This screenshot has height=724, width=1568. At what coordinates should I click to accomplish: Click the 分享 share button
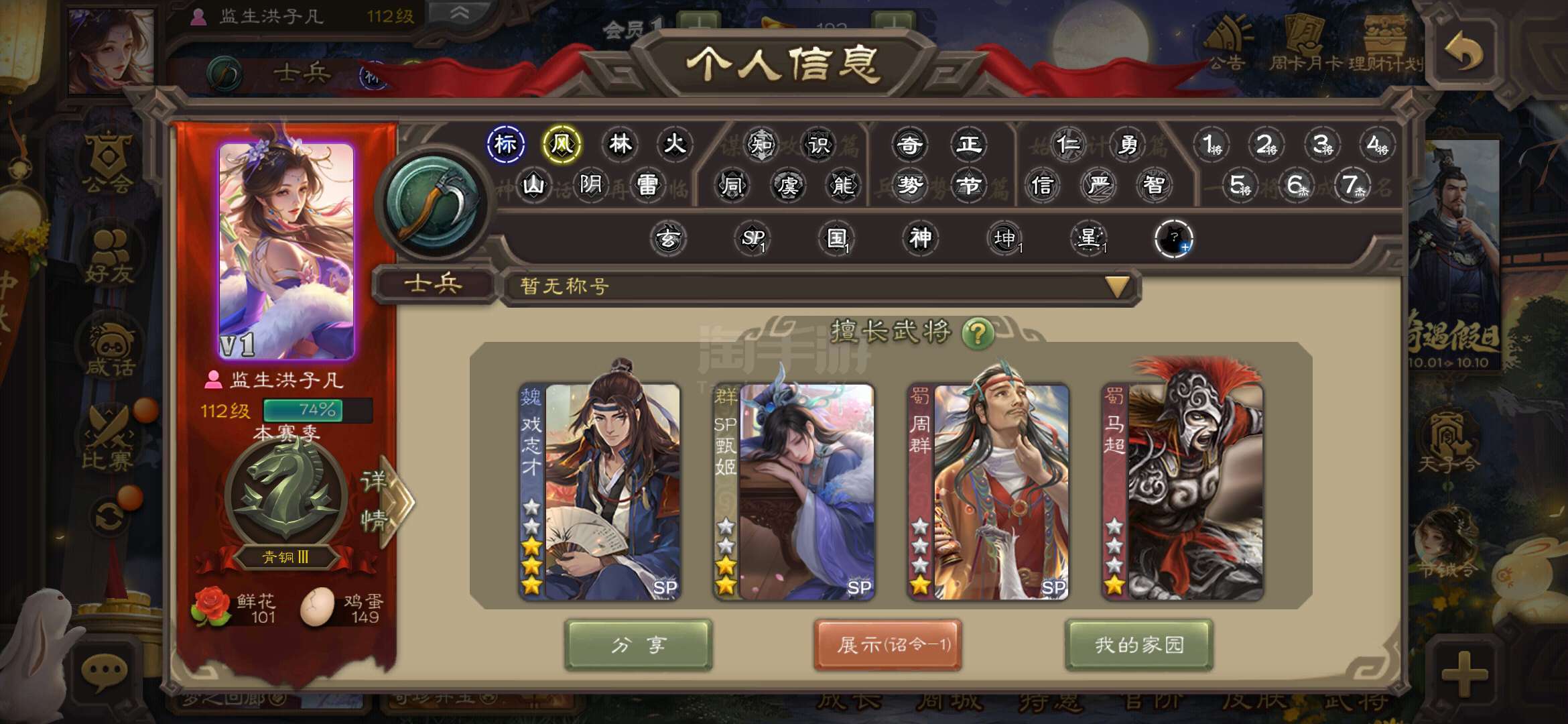point(638,645)
